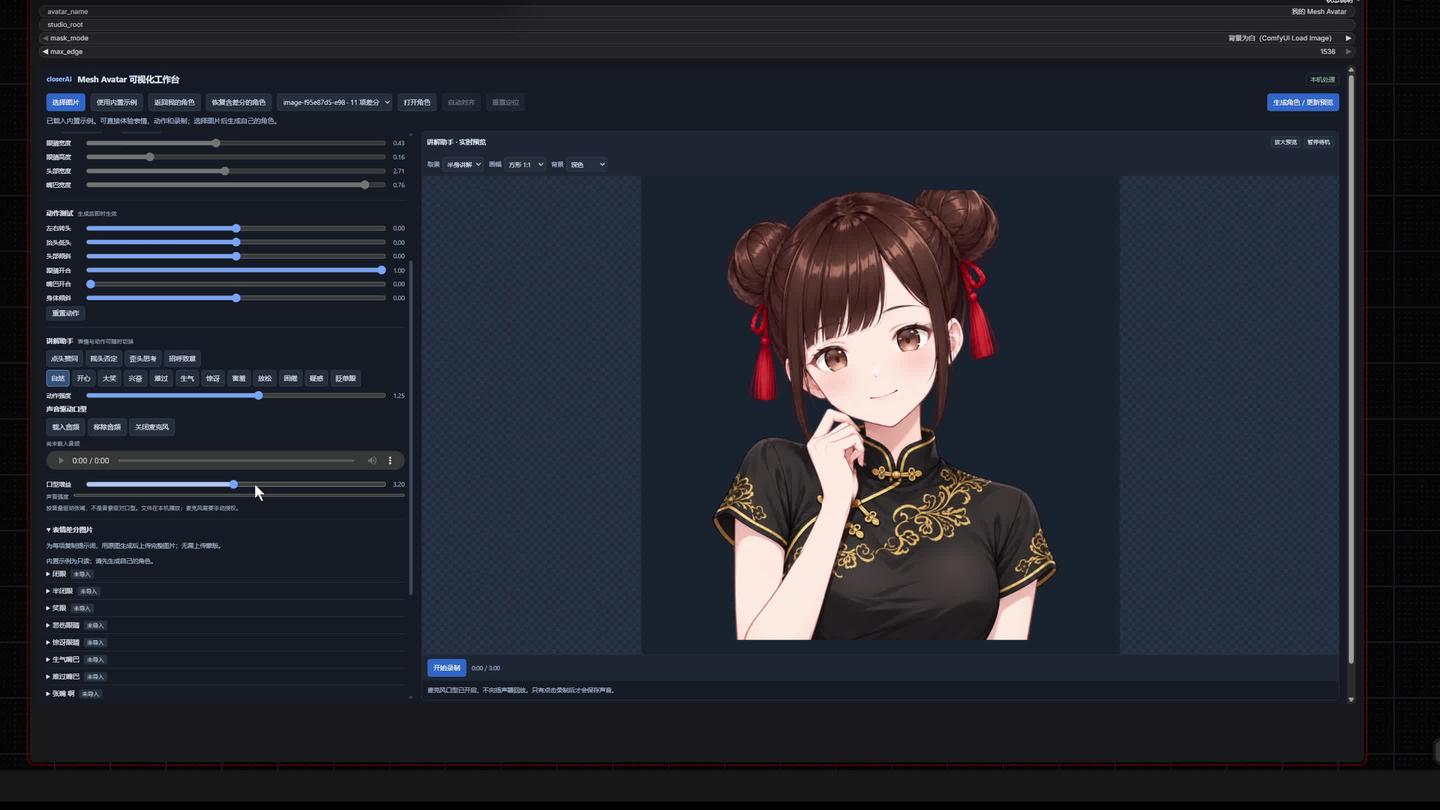Click the 点头赞同 nod action button
Image resolution: width=1440 pixels, height=810 pixels.
point(65,359)
